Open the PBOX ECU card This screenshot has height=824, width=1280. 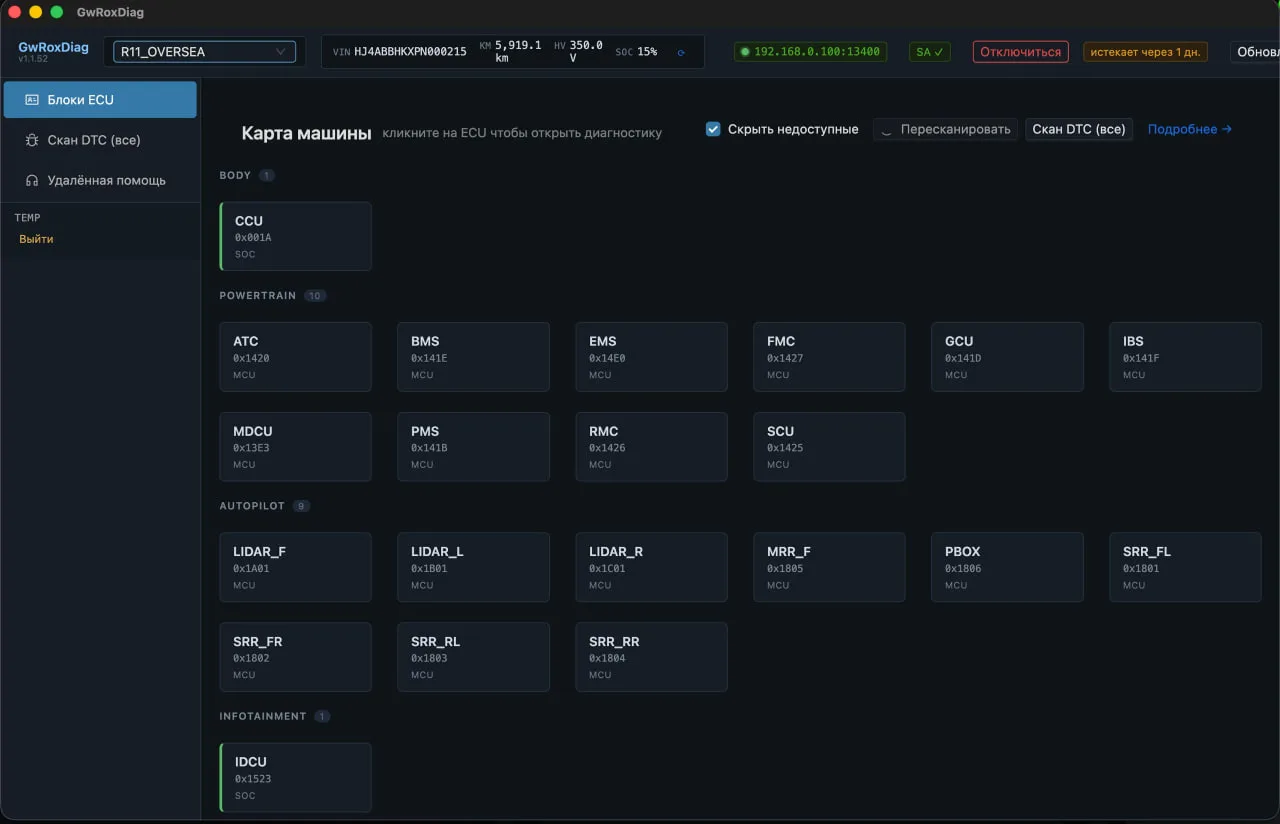coord(1008,567)
